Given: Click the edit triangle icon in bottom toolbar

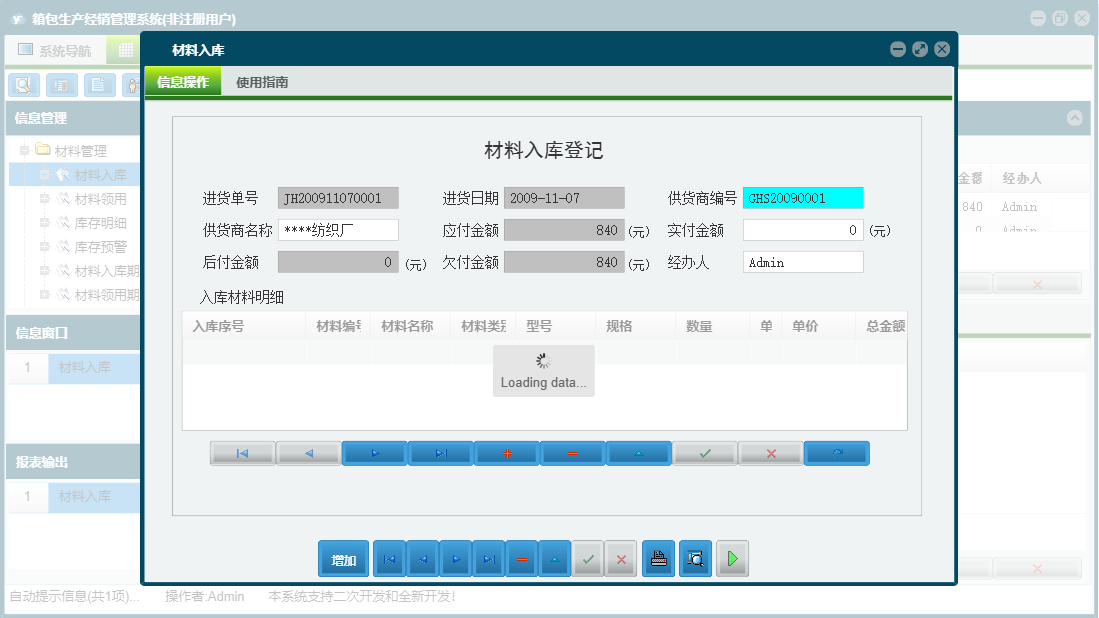Looking at the screenshot, I should click(x=554, y=559).
